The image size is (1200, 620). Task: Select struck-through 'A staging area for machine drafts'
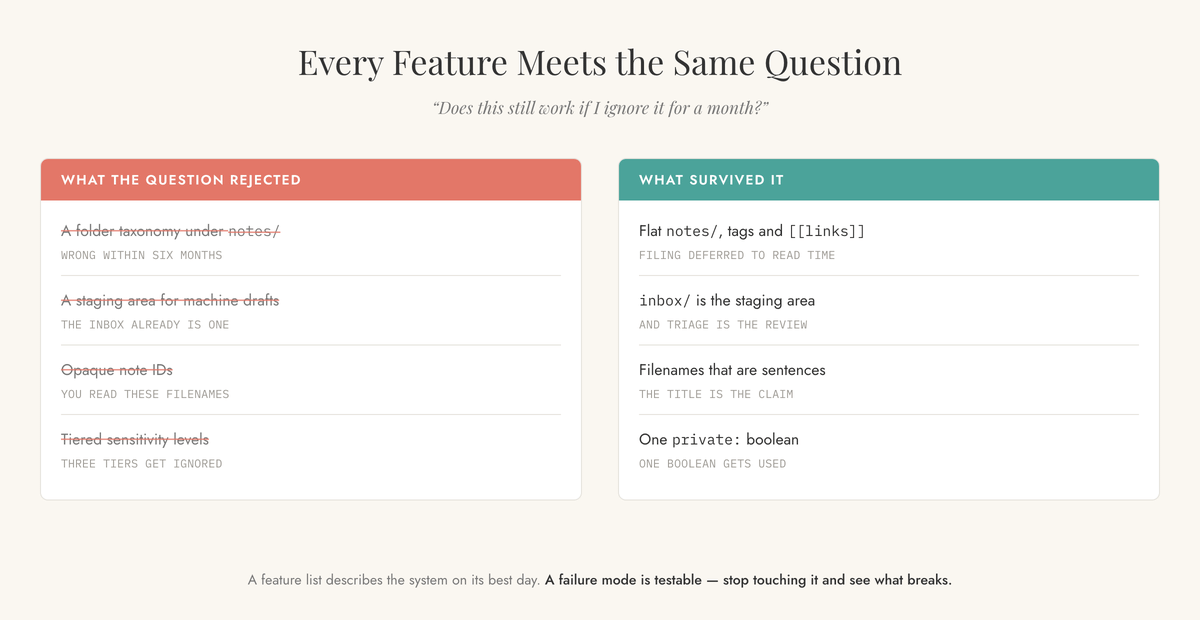coord(170,300)
